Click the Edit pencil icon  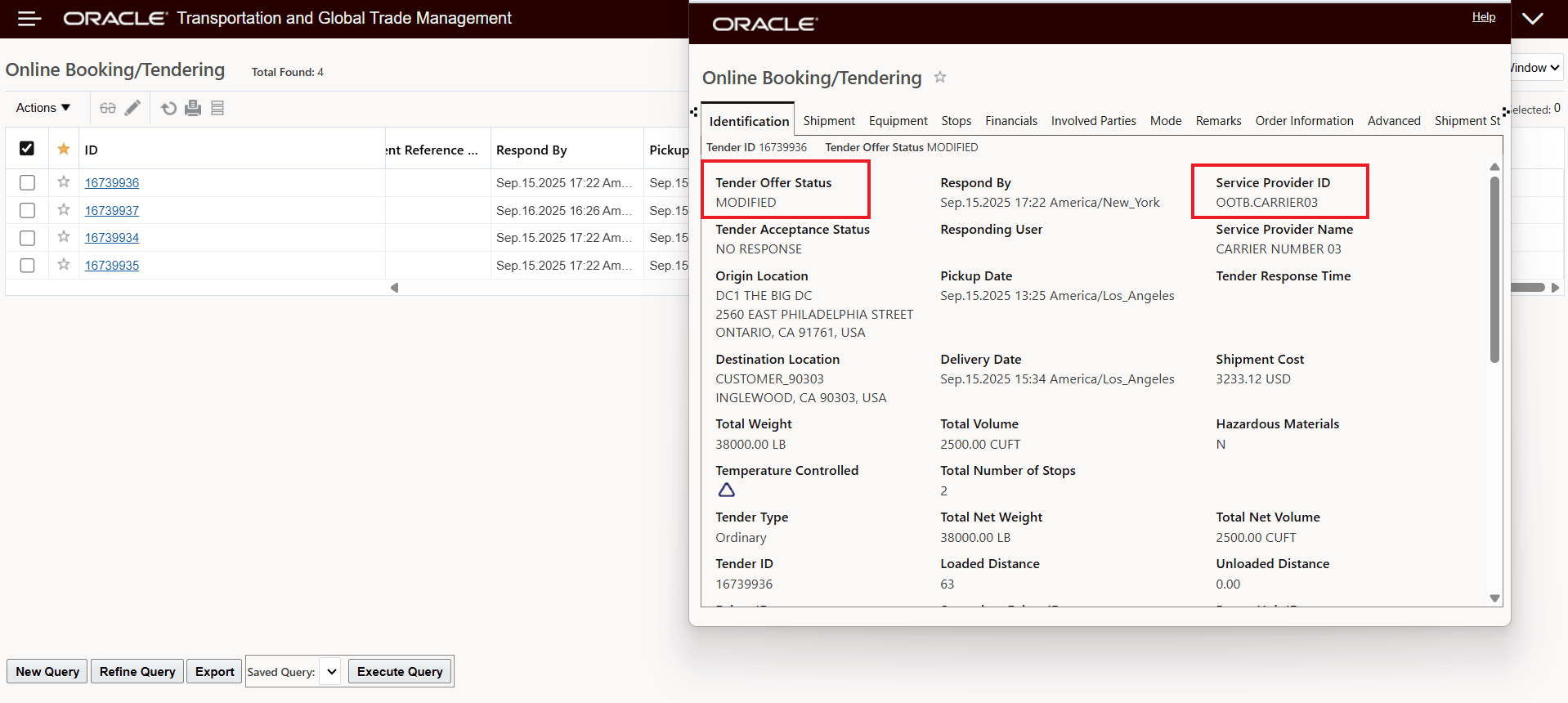pos(132,108)
